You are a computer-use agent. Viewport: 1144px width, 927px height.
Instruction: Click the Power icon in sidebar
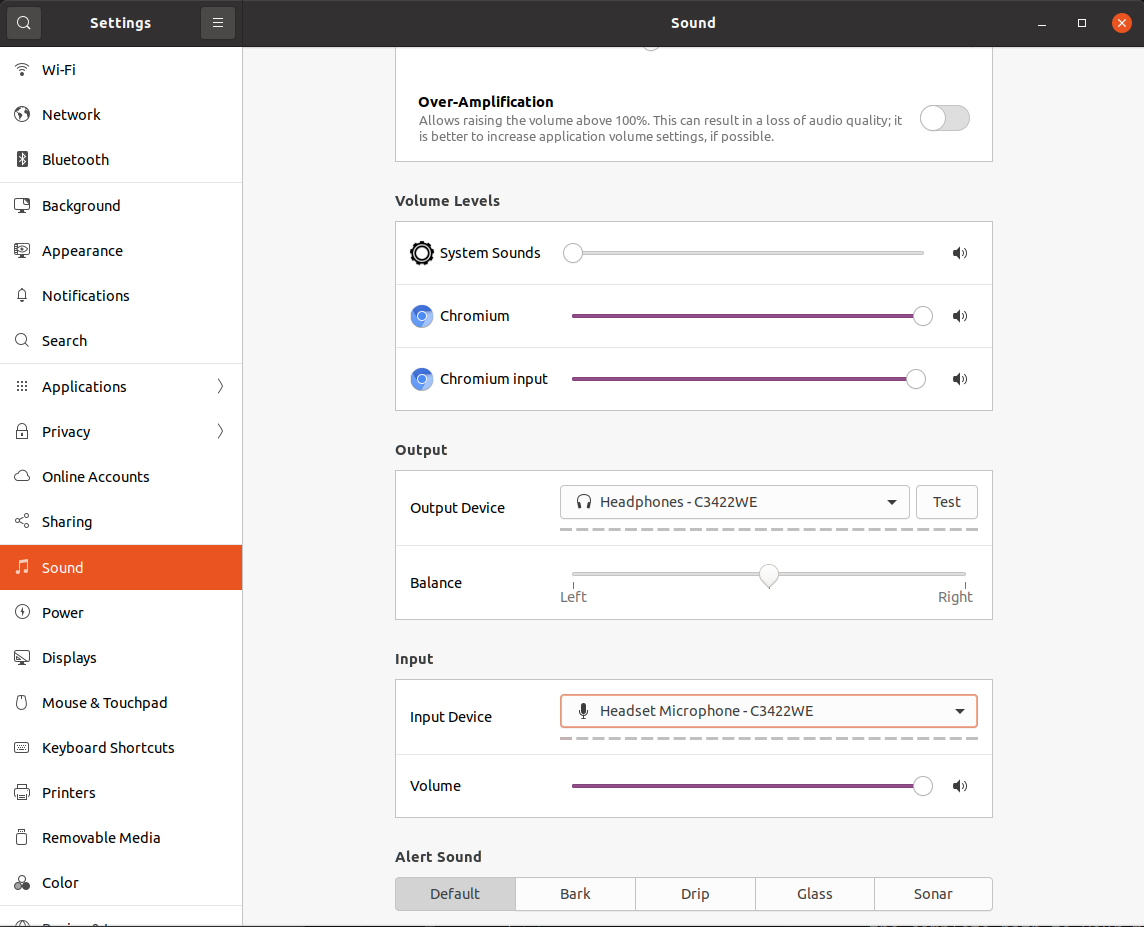[22, 612]
